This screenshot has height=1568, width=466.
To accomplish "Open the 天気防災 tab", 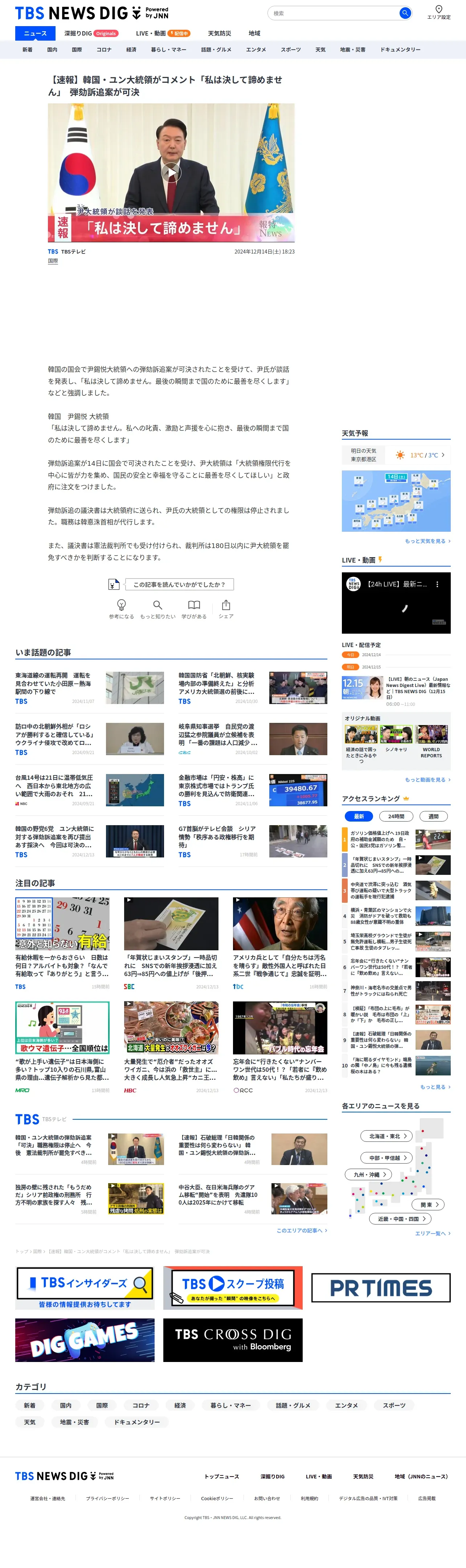I will pos(219,33).
